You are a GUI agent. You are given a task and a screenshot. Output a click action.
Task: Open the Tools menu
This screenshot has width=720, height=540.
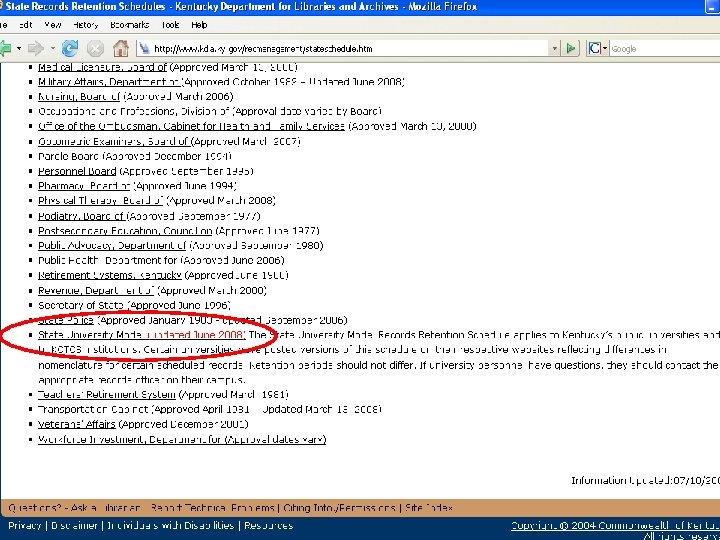click(x=170, y=25)
